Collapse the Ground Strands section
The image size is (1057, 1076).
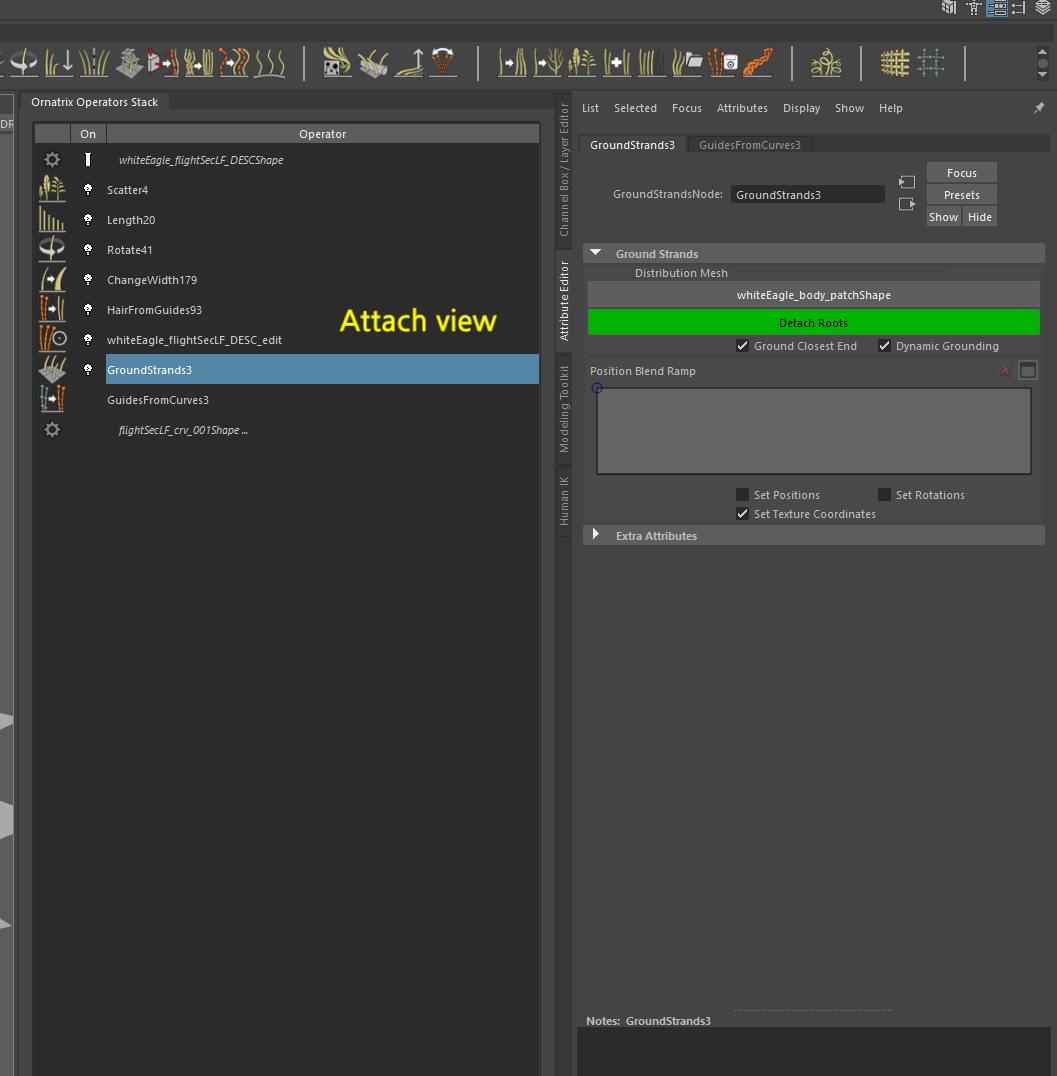(x=596, y=254)
